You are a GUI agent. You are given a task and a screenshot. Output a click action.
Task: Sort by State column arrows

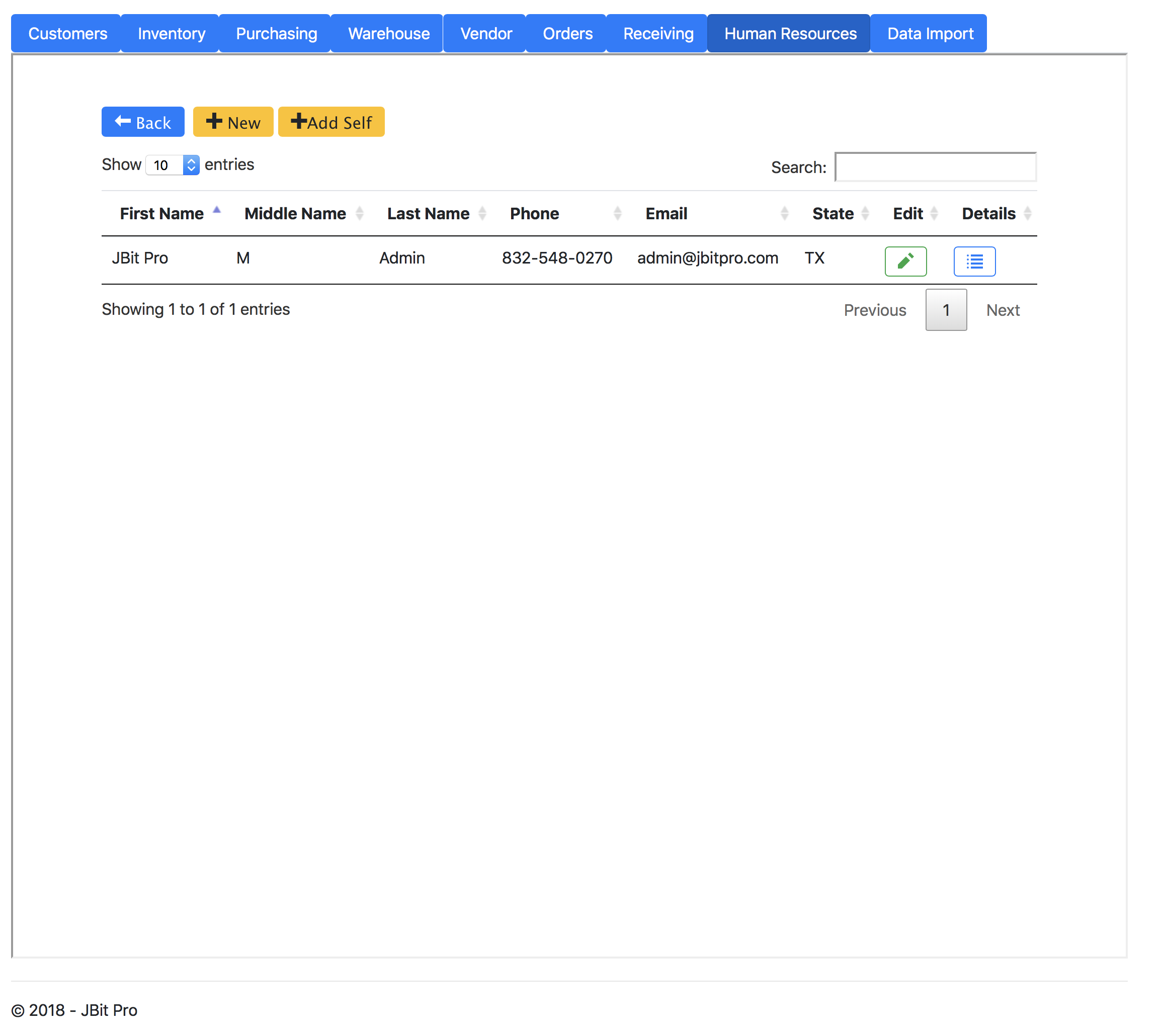click(865, 213)
